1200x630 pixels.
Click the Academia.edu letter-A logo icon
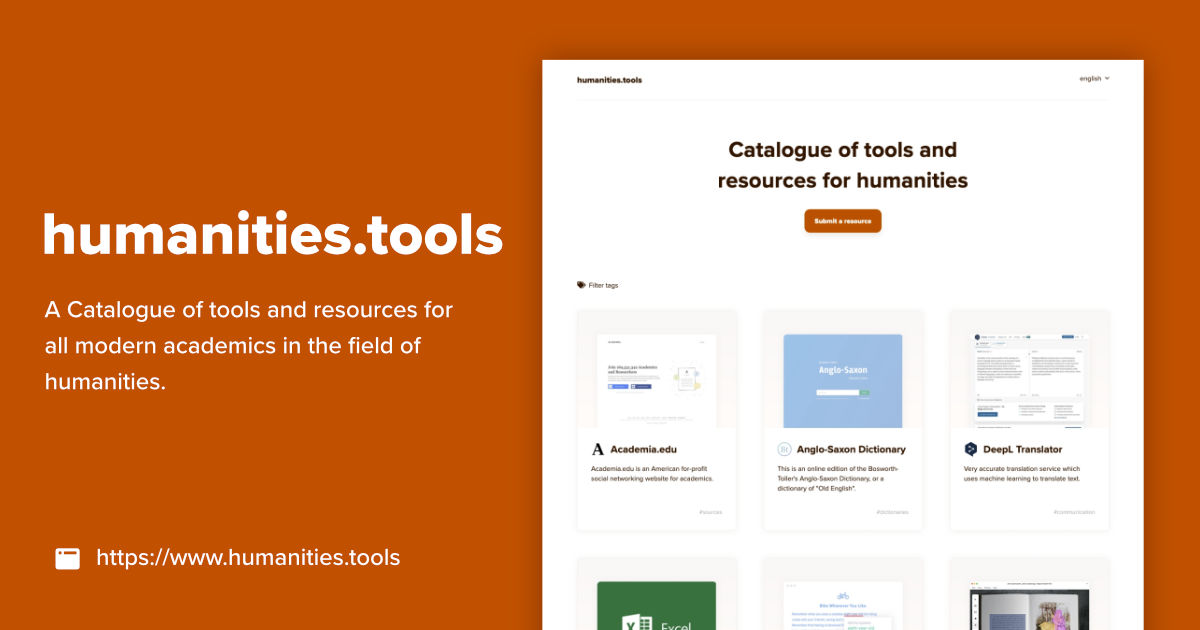pos(597,449)
